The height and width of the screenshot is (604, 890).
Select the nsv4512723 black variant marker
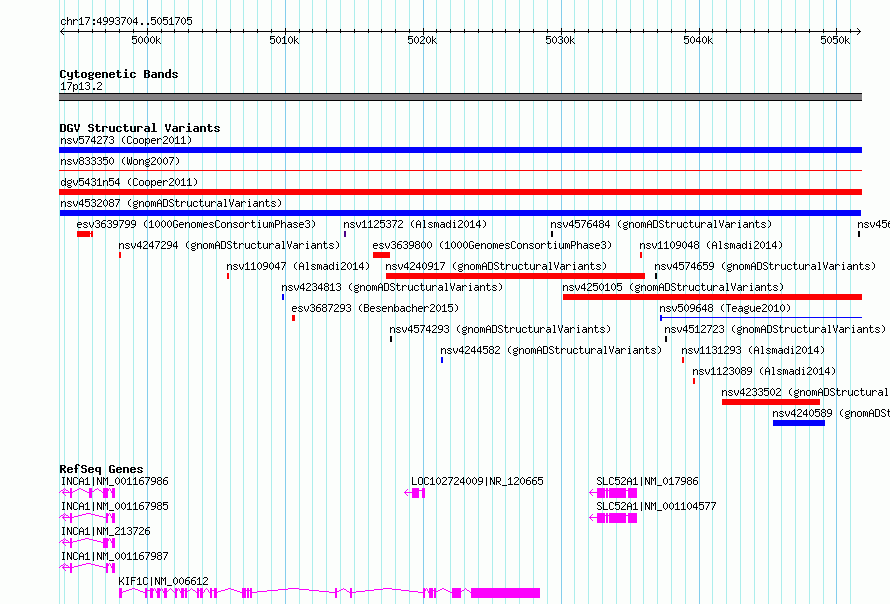(x=666, y=339)
